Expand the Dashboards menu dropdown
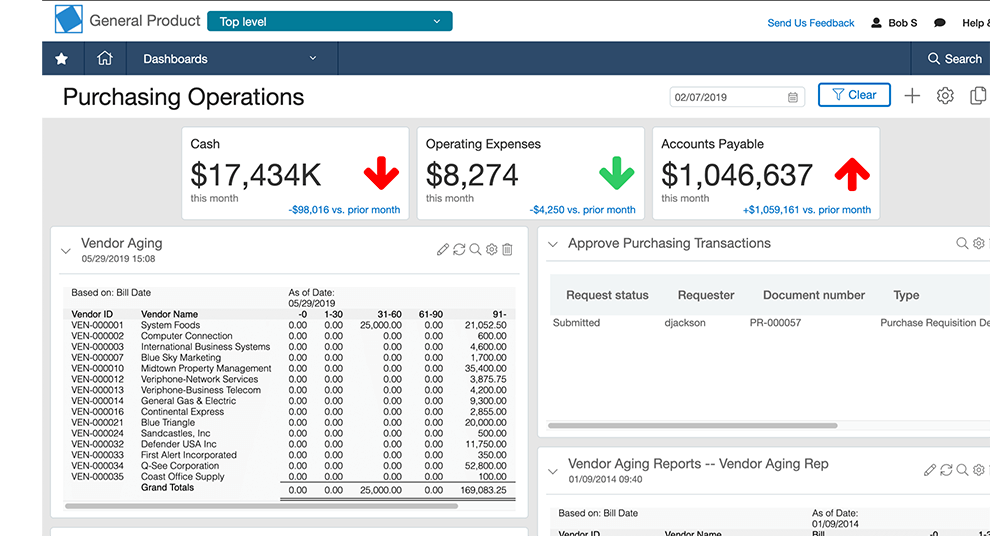The width and height of the screenshot is (990, 536). (x=230, y=59)
